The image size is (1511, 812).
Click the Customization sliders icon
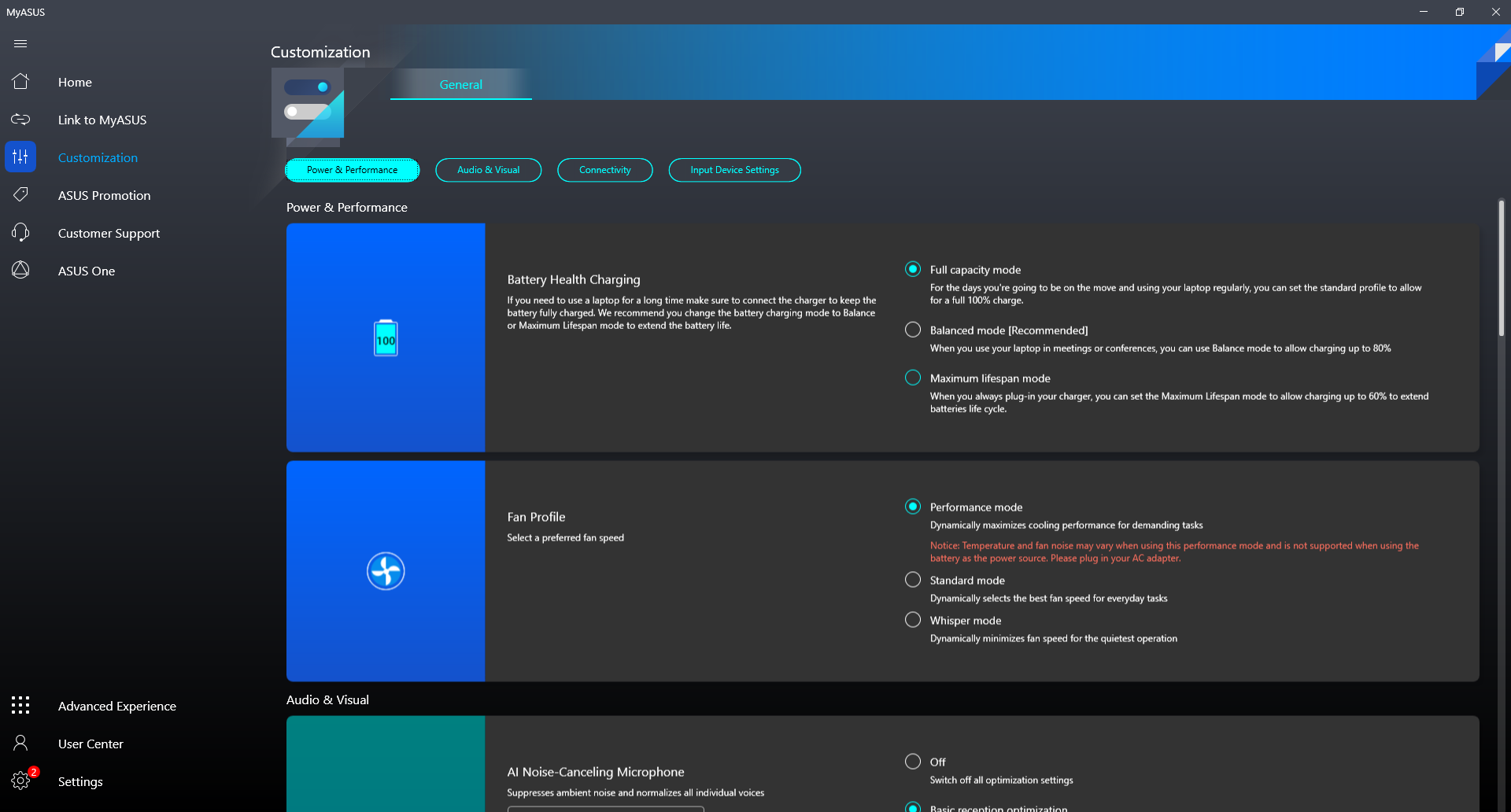pos(20,157)
